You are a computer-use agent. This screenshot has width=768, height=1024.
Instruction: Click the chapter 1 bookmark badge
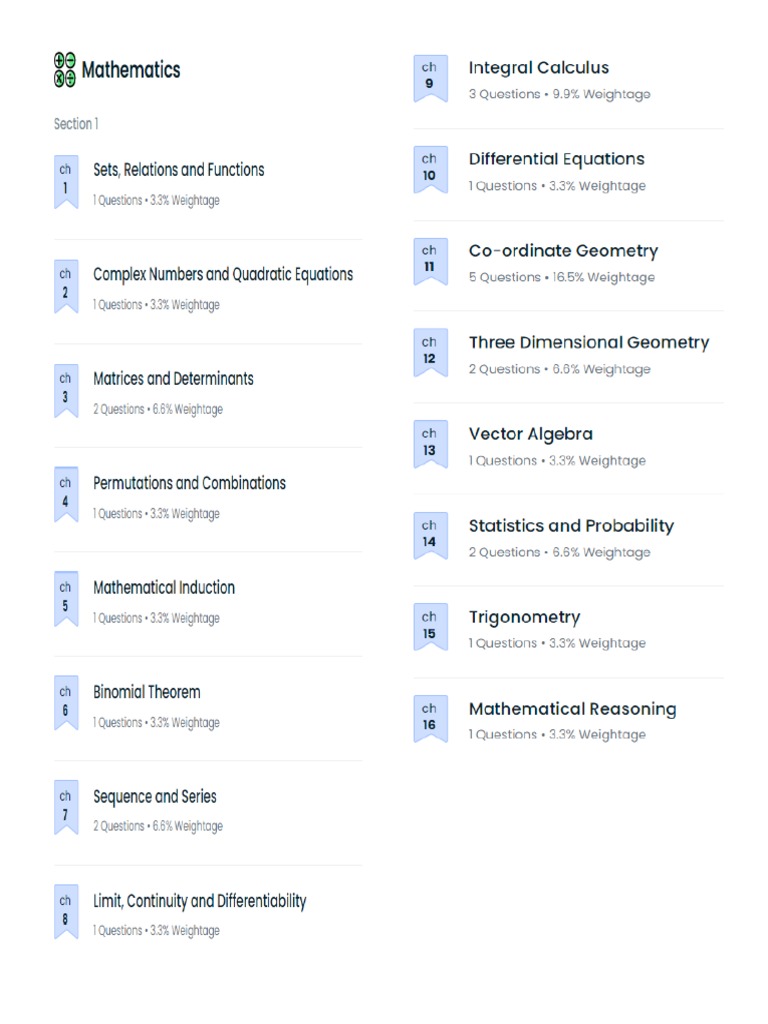(x=66, y=181)
